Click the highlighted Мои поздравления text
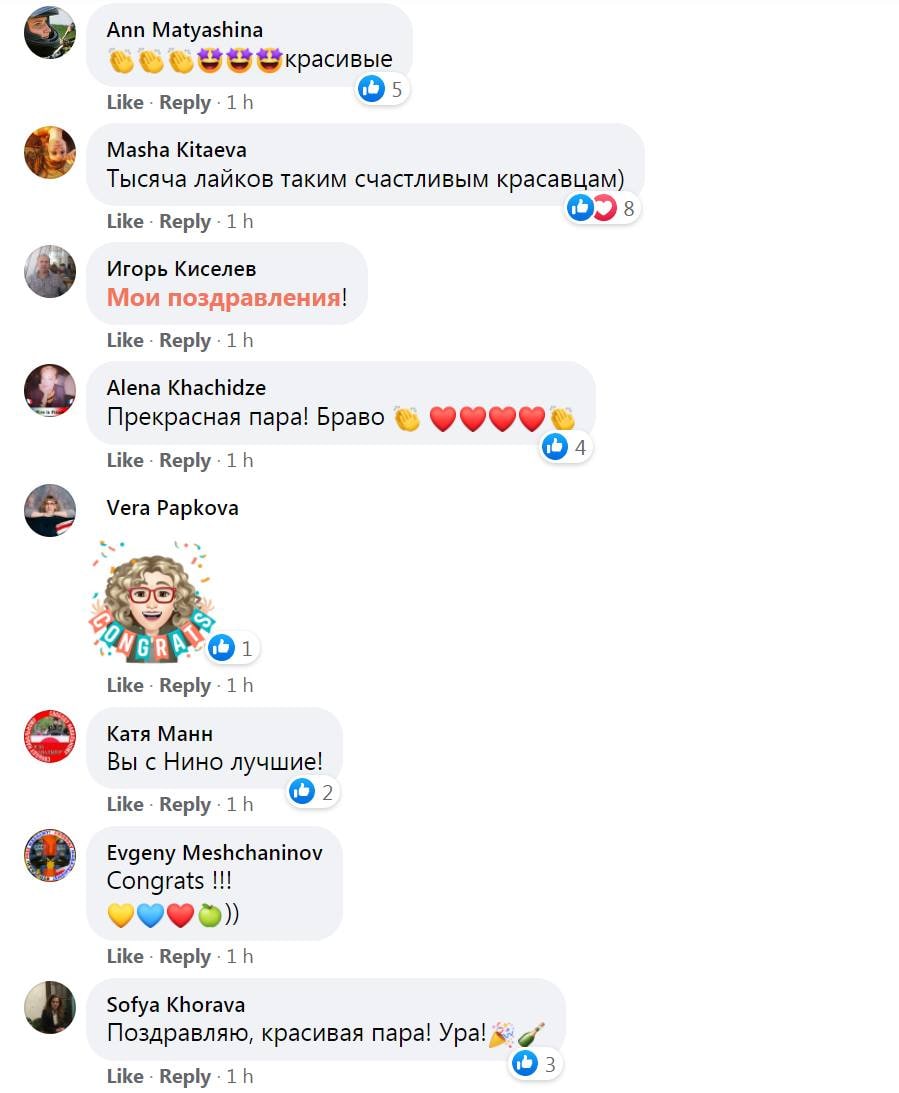 [x=224, y=298]
